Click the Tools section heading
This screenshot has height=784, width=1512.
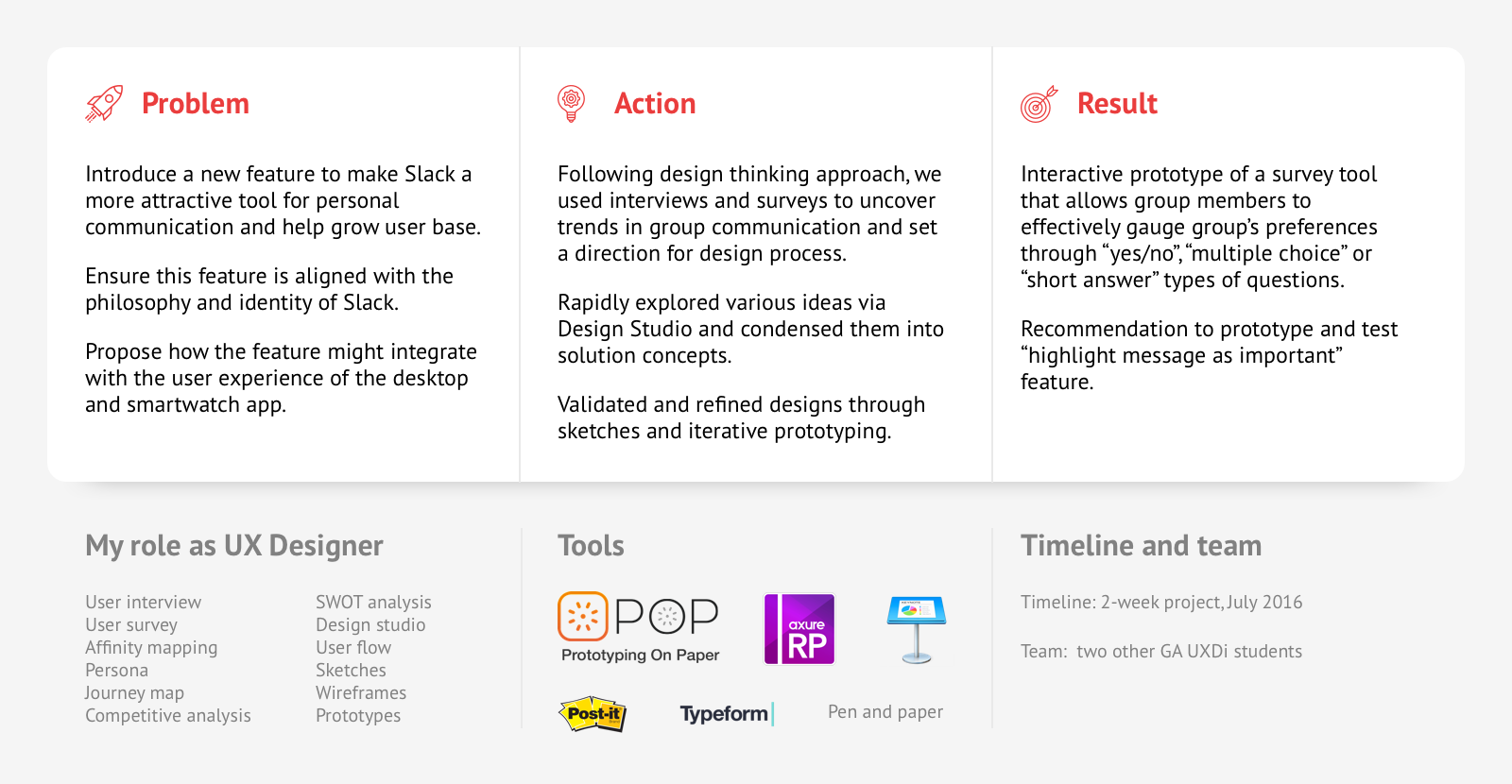591,546
